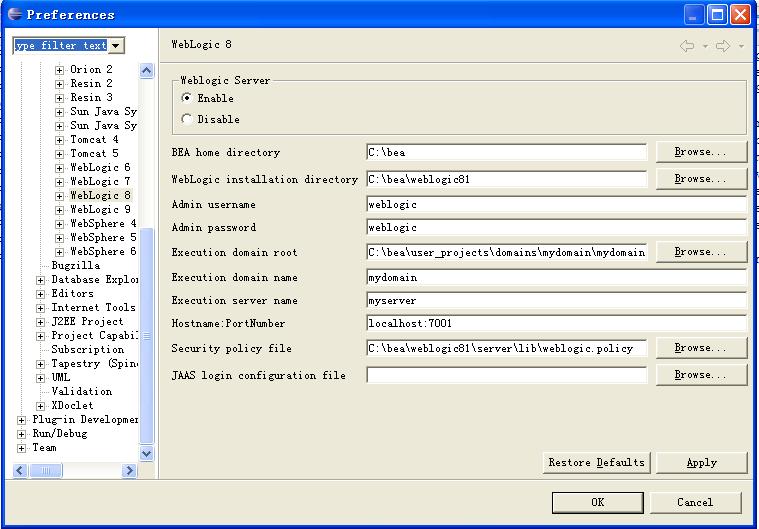
Task: Expand the Tomcat 5 tree node
Action: [59, 154]
